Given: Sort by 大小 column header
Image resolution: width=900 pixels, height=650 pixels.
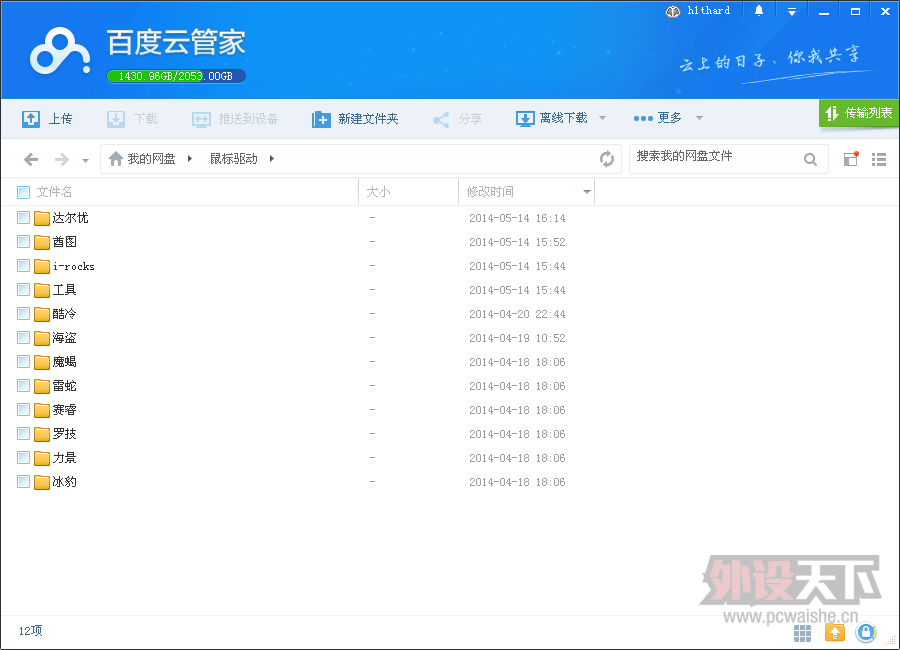Looking at the screenshot, I should (x=378, y=192).
